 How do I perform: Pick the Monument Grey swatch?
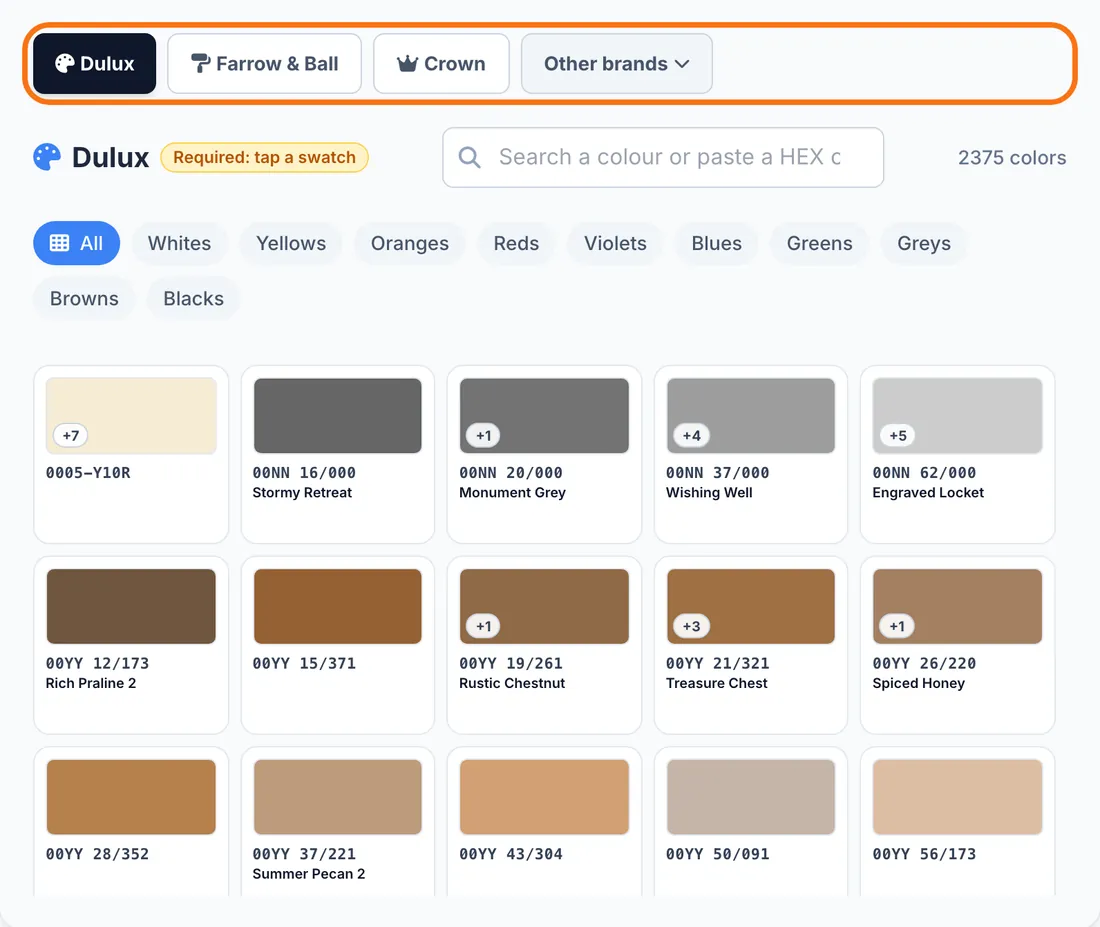(x=544, y=415)
